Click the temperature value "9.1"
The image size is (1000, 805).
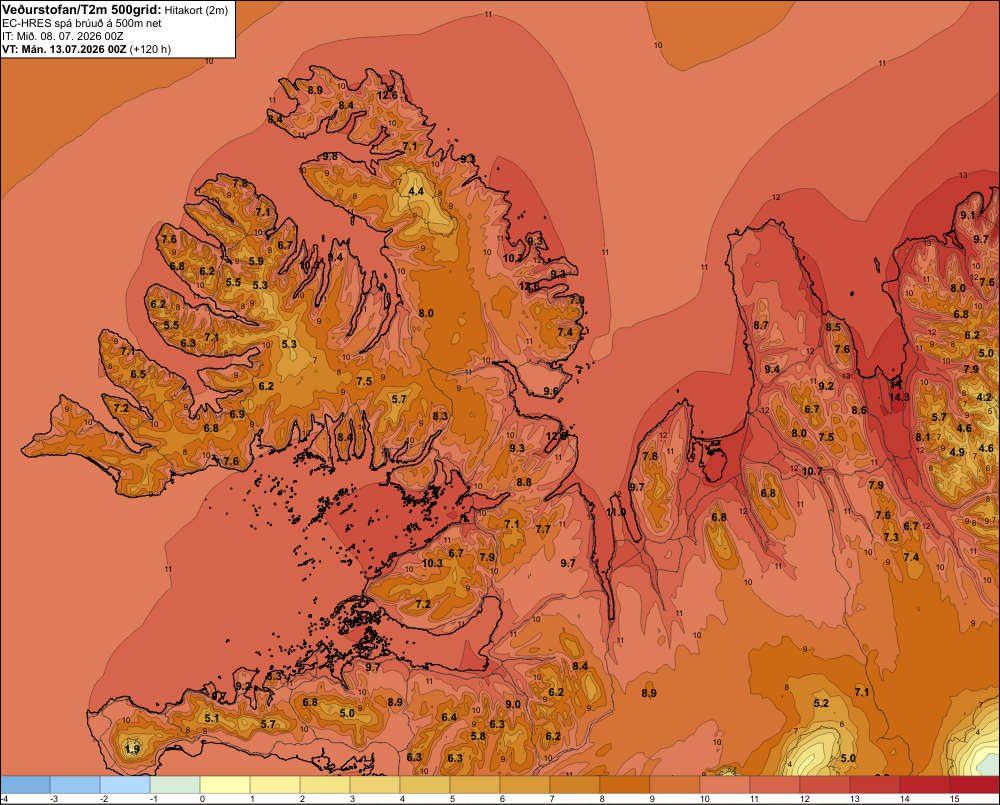(x=967, y=216)
